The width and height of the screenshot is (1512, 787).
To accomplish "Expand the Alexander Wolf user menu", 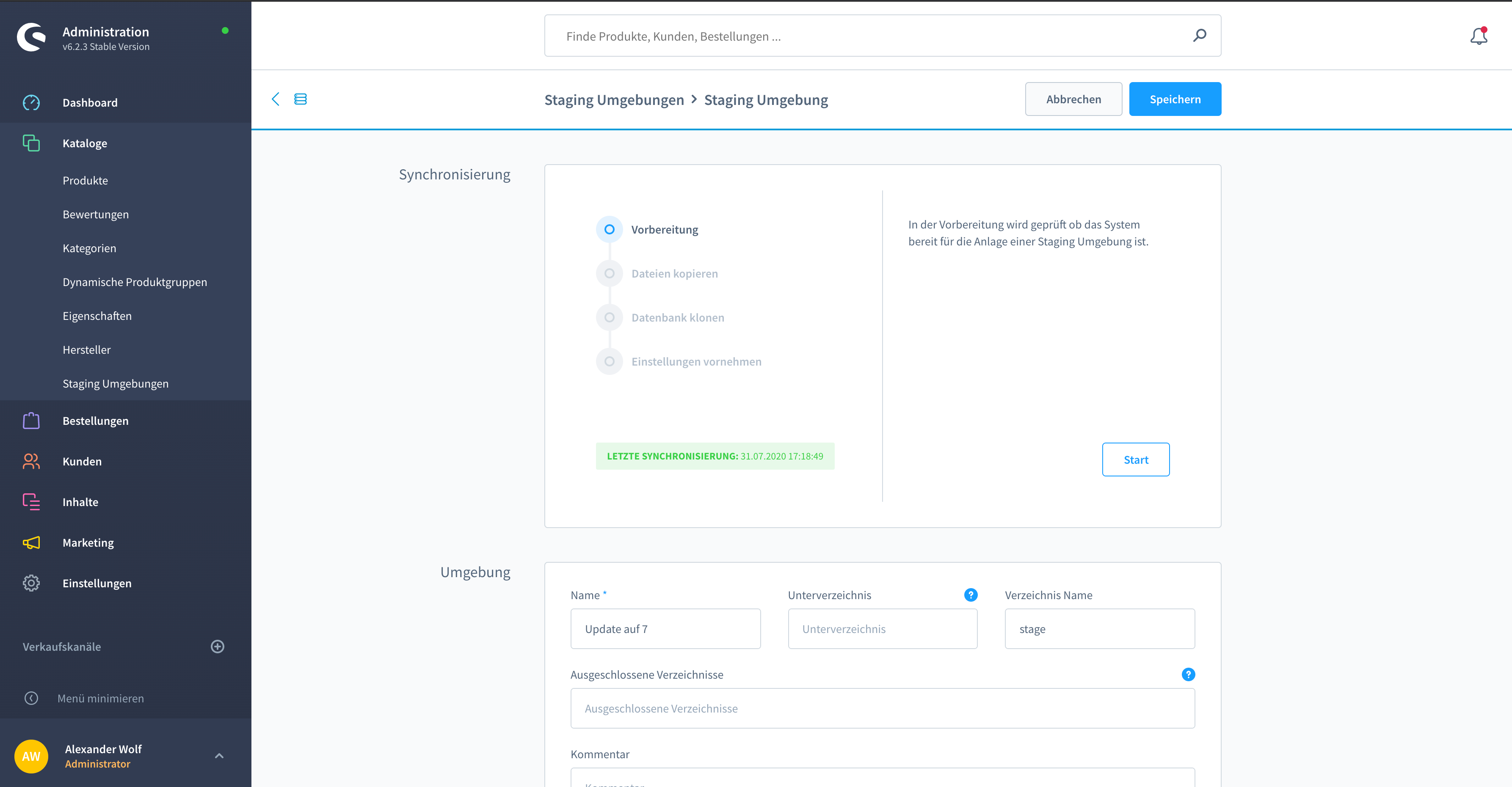I will click(x=220, y=756).
